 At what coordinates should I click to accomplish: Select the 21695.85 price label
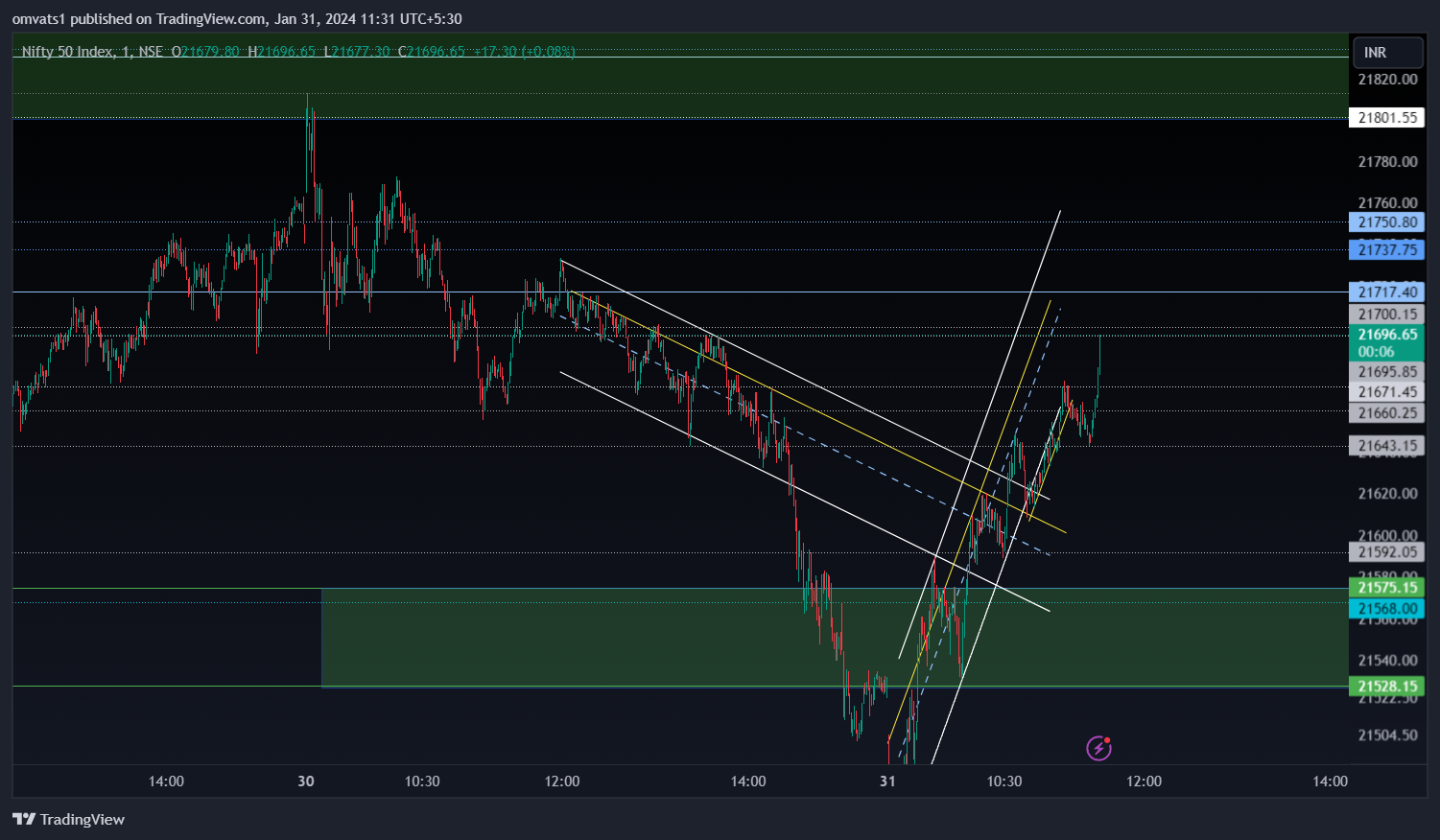point(1386,372)
